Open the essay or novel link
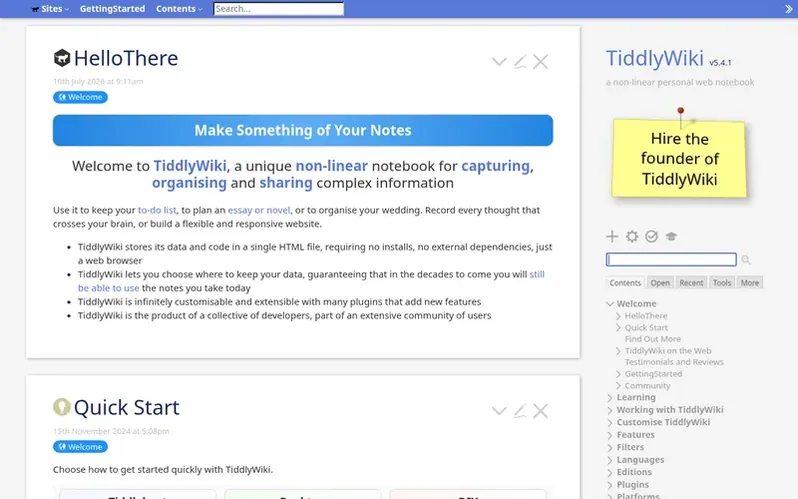 click(x=259, y=210)
